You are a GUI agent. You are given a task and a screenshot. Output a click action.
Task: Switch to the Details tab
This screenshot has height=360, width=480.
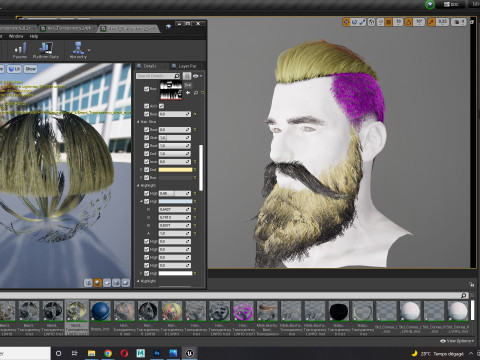[x=150, y=66]
